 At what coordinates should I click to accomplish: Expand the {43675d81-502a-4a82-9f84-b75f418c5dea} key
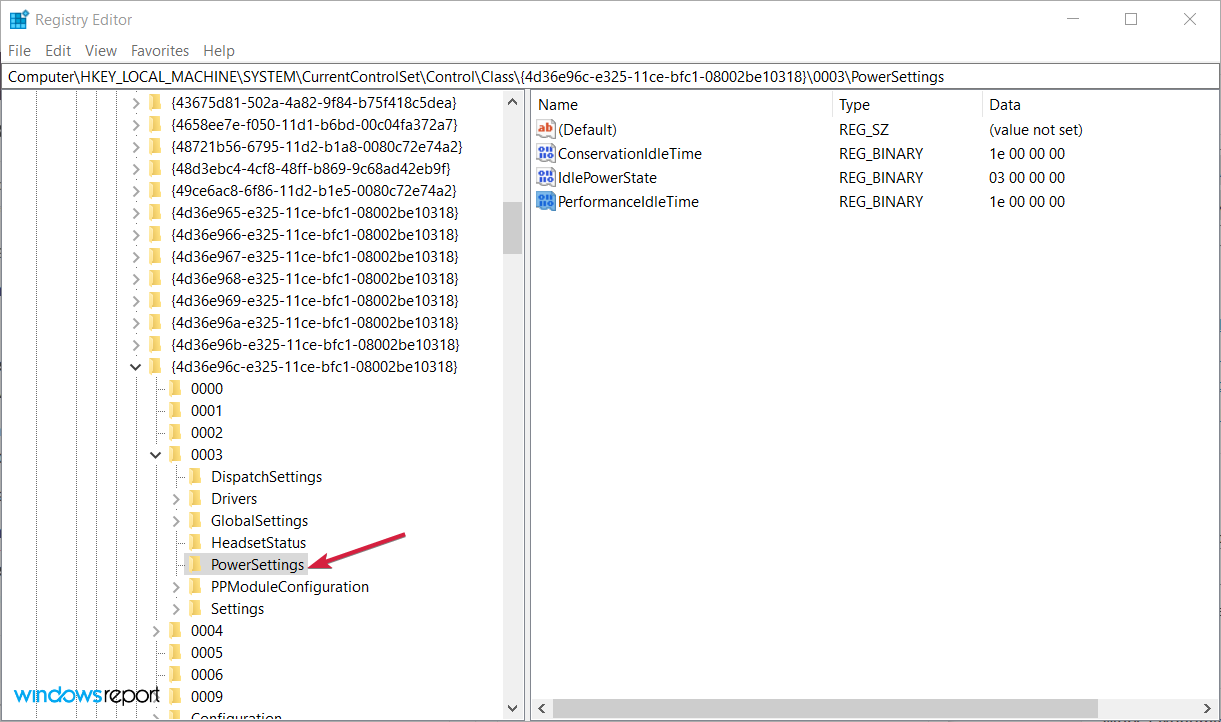coord(136,102)
